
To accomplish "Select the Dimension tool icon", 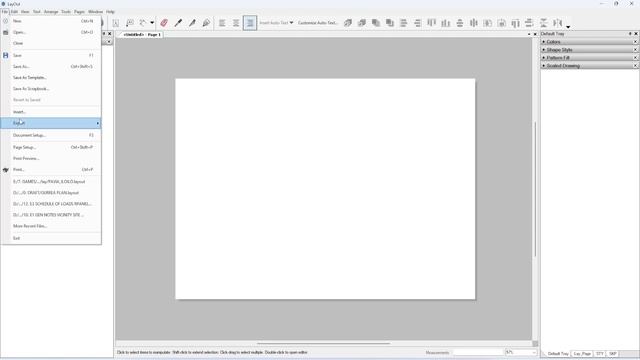I will pos(143,23).
